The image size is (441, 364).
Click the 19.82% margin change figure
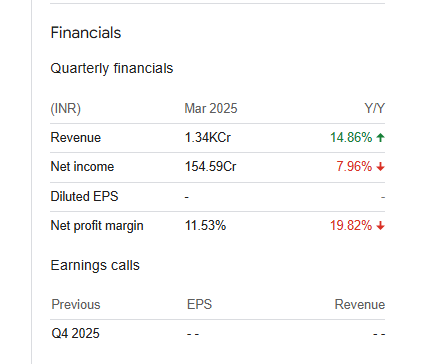(351, 226)
